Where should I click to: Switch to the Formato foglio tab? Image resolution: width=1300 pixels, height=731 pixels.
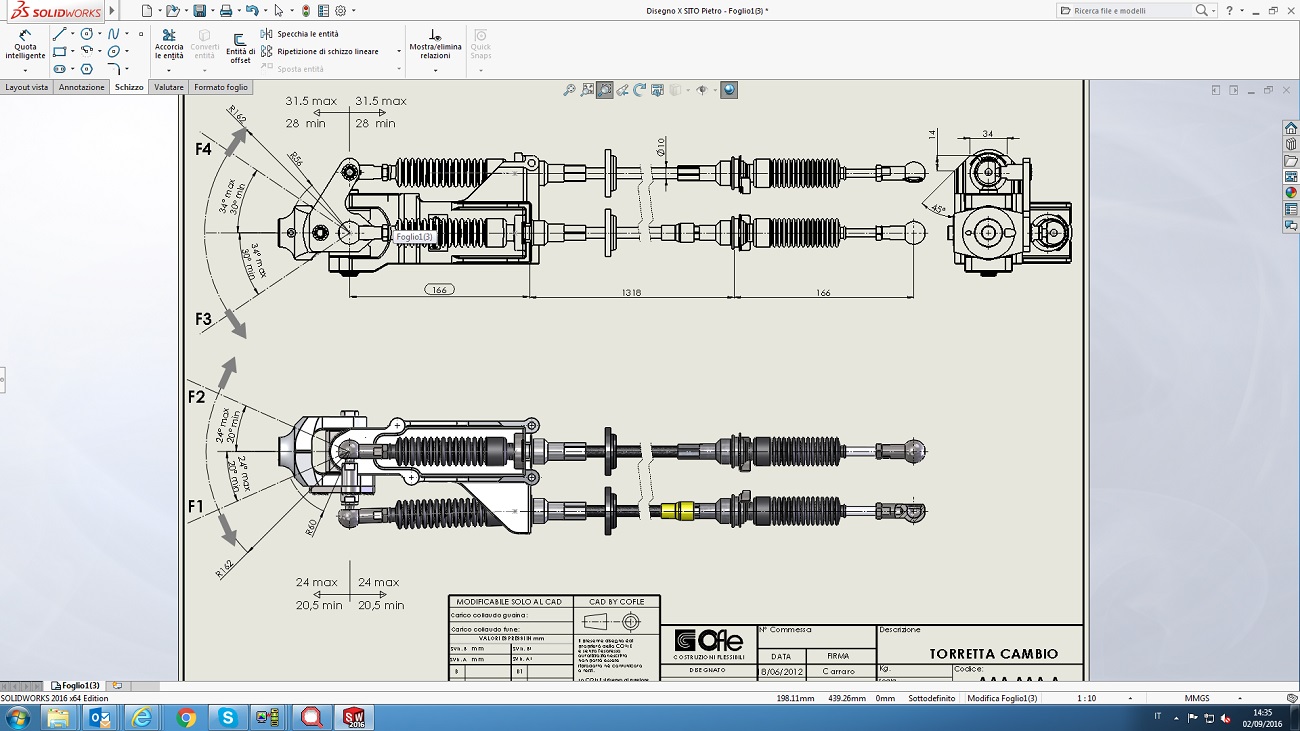[x=221, y=87]
